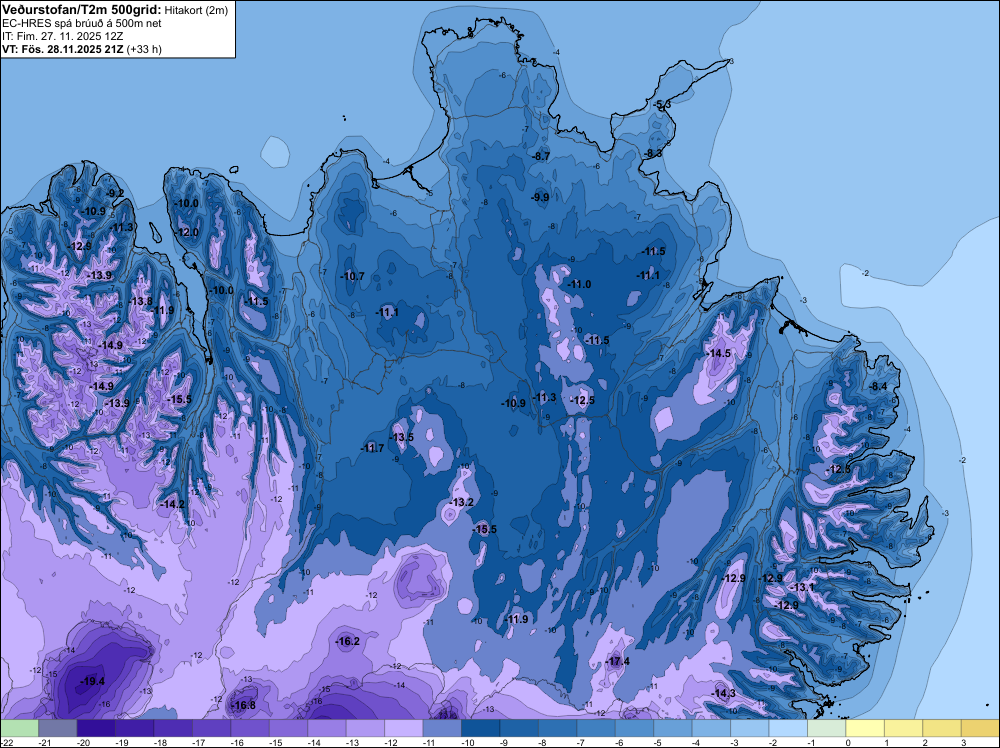Click the -13.2 temperature label
Image resolution: width=1000 pixels, height=748 pixels.
[x=462, y=502]
